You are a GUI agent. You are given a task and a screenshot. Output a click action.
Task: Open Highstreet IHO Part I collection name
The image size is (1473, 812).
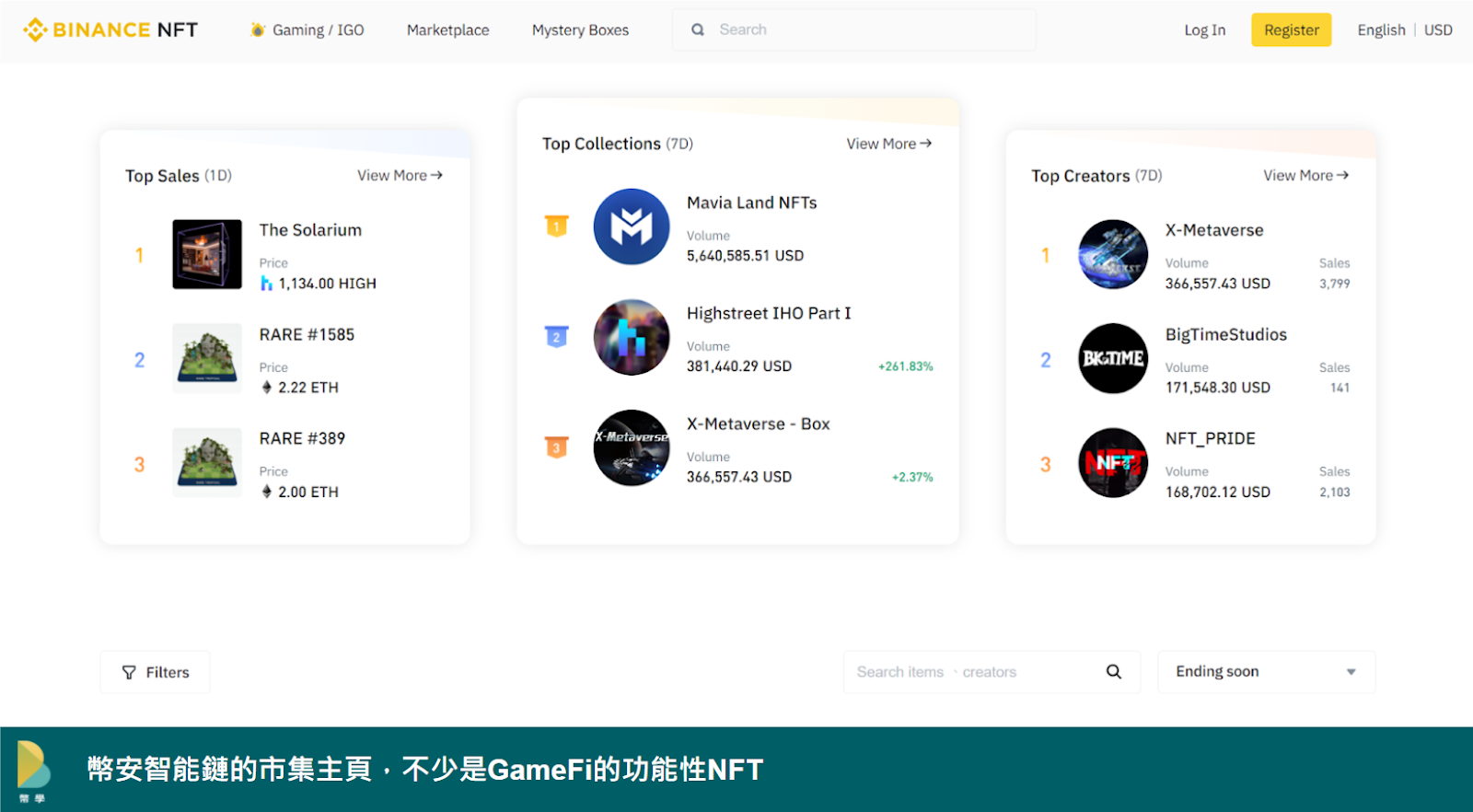click(x=769, y=313)
